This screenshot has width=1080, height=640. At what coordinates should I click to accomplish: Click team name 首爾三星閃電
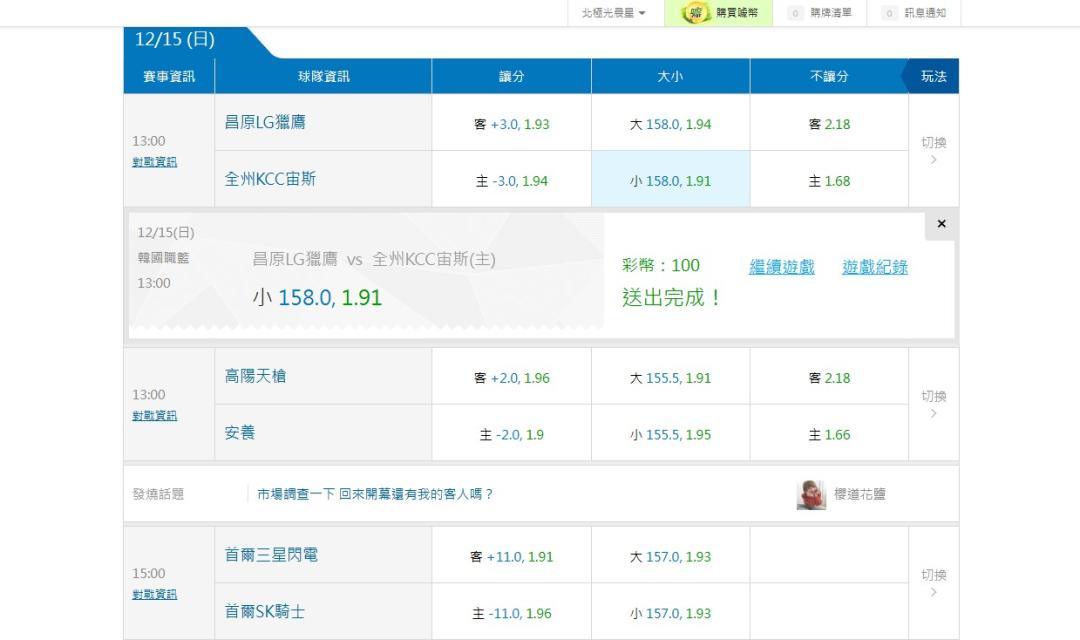click(x=271, y=555)
